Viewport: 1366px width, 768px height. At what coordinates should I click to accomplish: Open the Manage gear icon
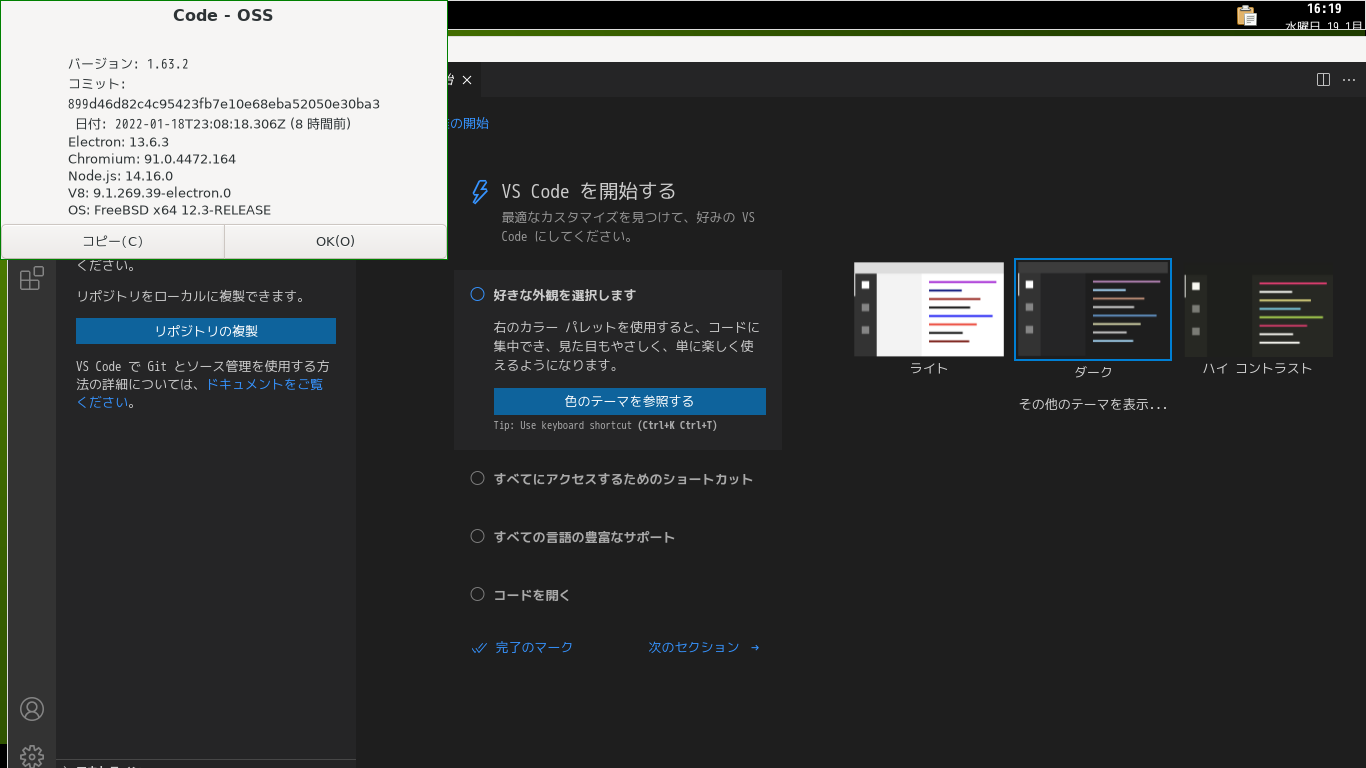pyautogui.click(x=32, y=756)
